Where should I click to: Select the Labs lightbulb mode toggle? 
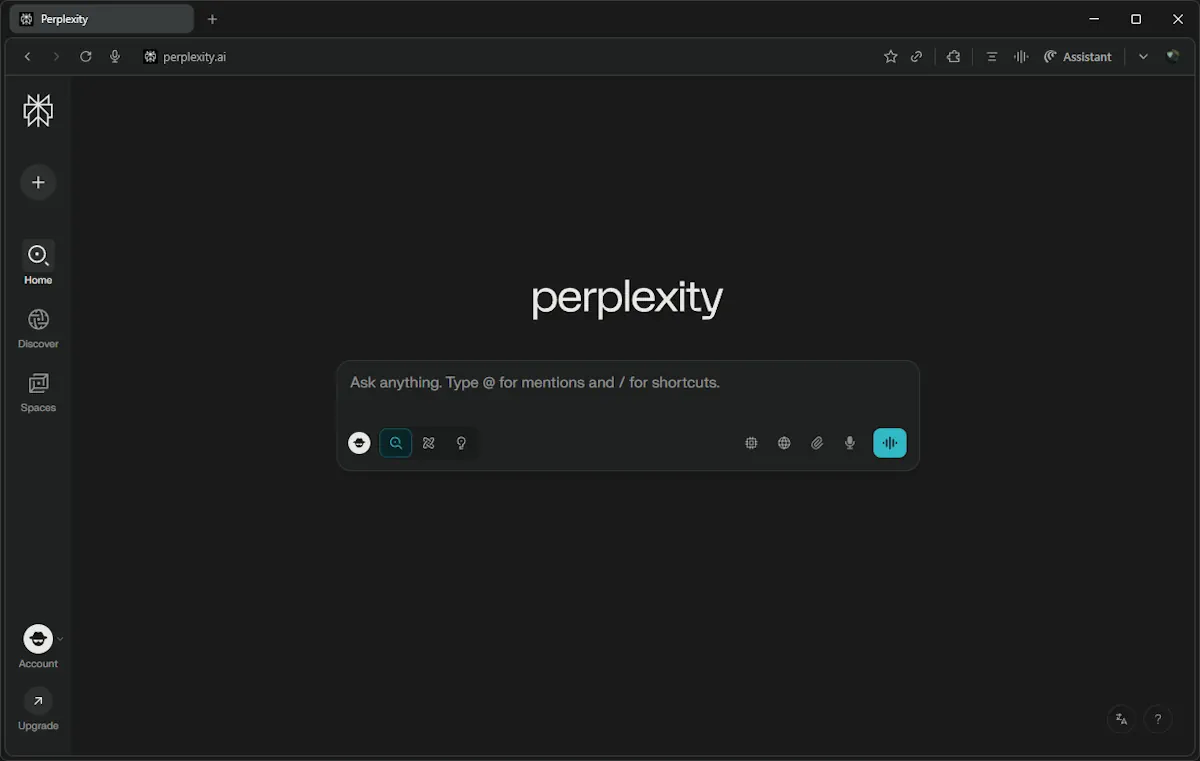coord(461,443)
